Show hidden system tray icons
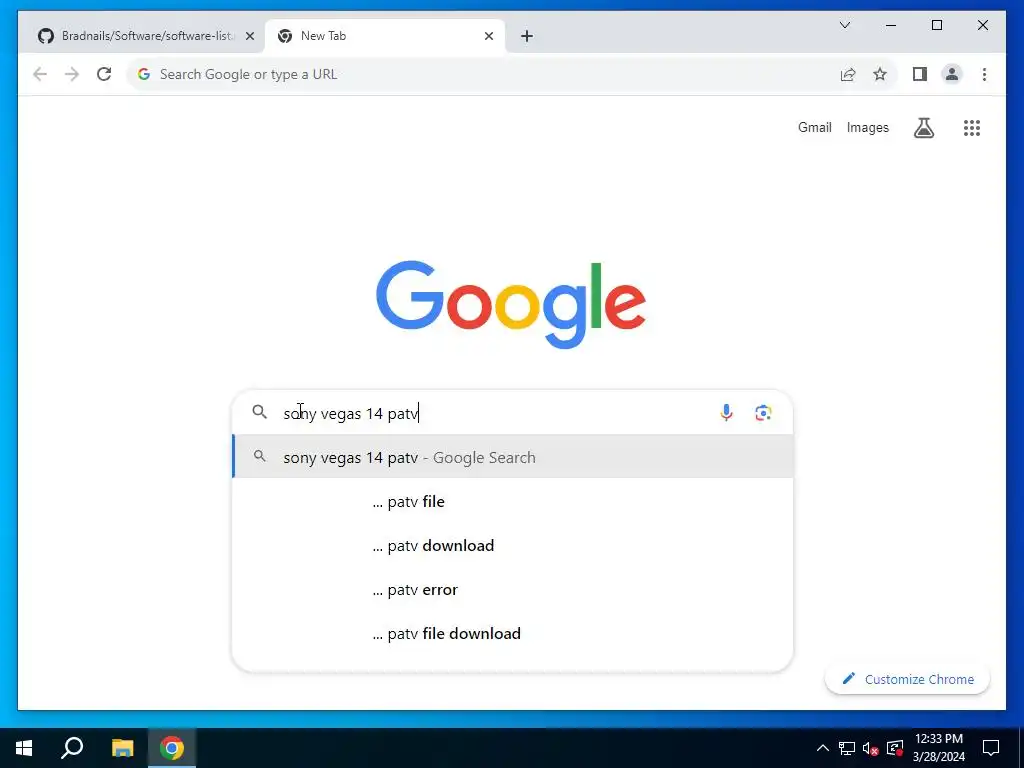This screenshot has width=1024, height=768. 823,748
